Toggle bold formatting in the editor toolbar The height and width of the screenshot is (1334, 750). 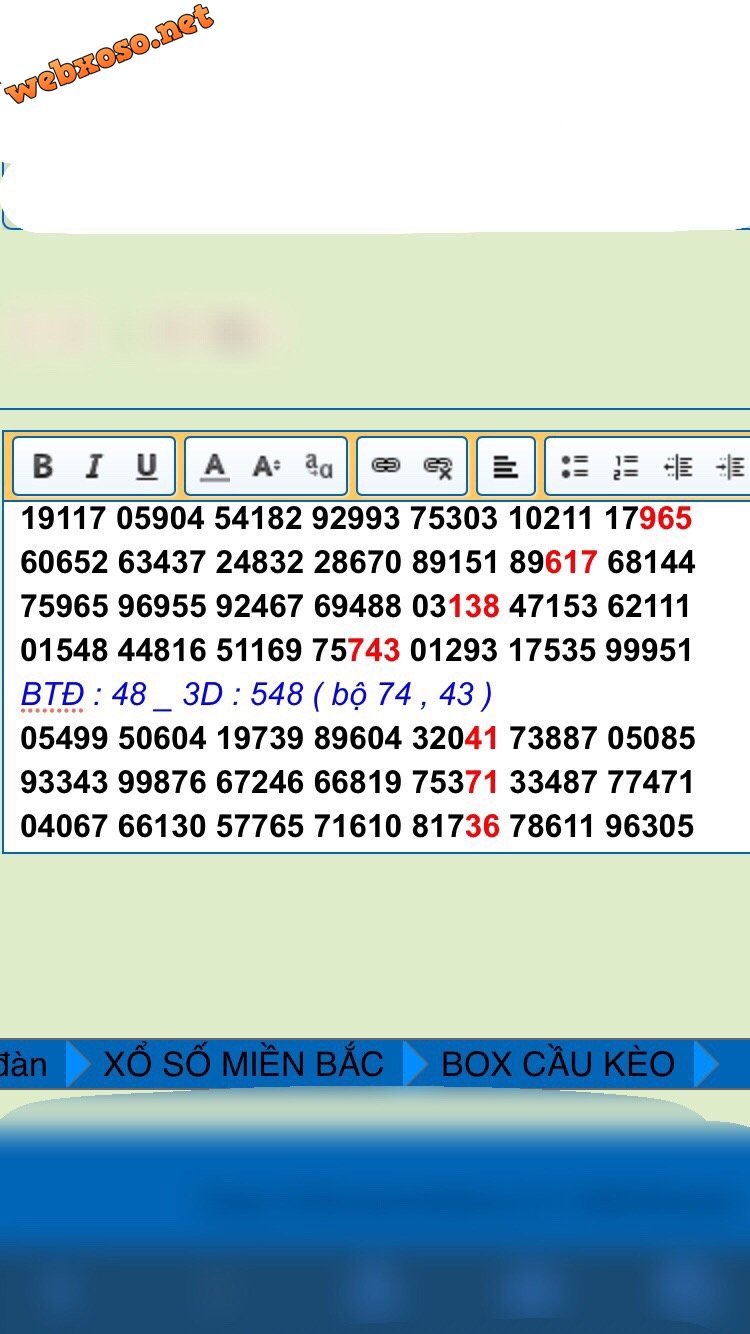(43, 466)
